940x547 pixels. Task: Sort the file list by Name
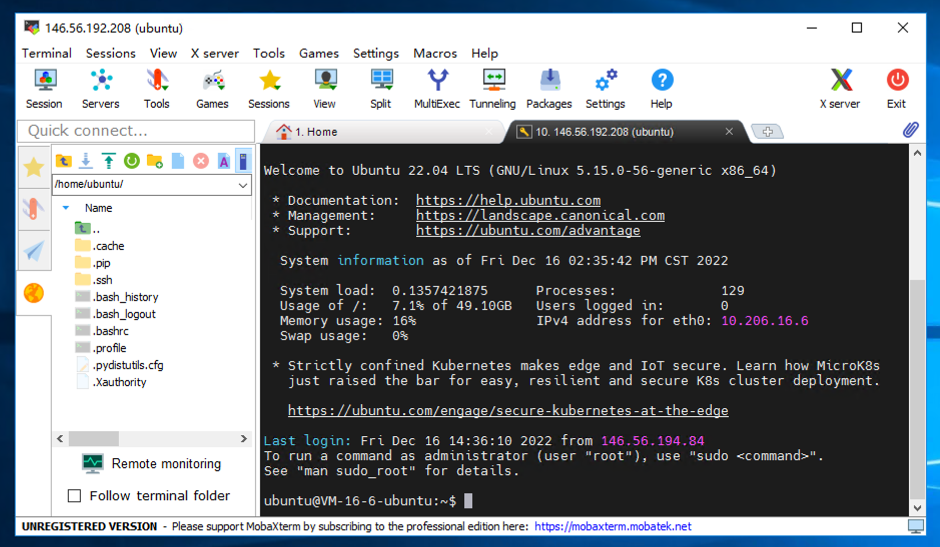(98, 208)
